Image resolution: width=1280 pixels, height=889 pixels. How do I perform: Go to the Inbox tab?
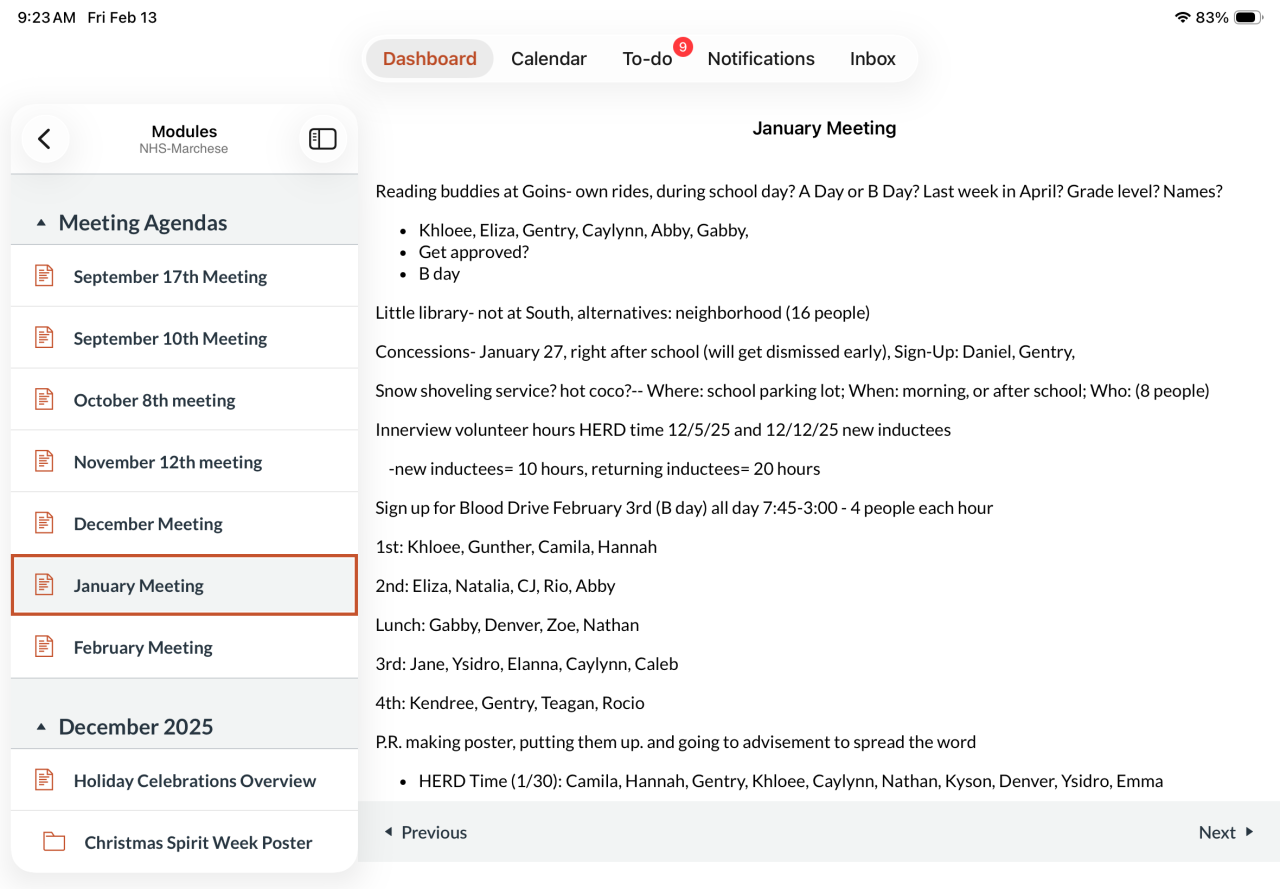[x=872, y=59]
